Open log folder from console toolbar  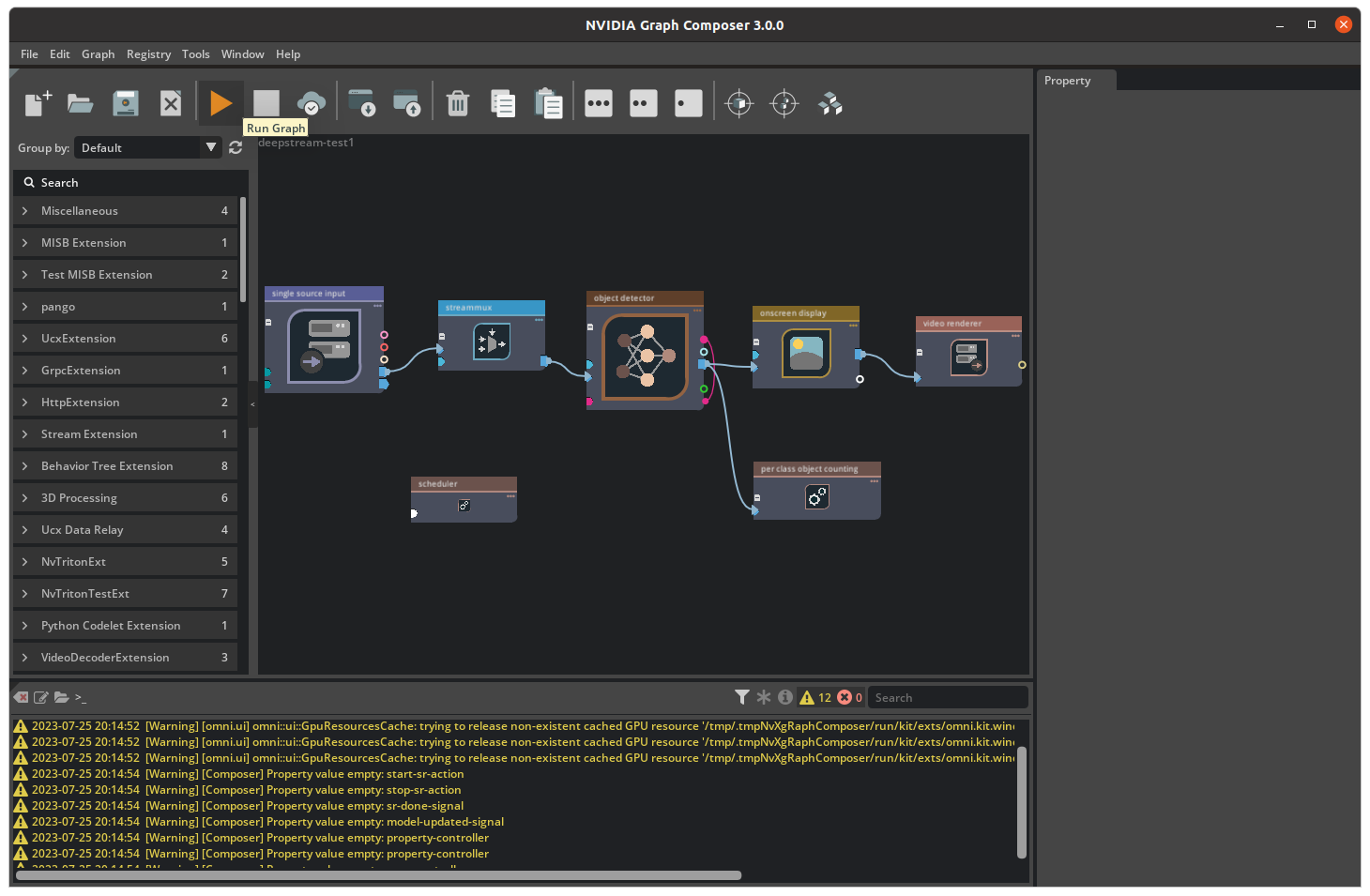[61, 697]
